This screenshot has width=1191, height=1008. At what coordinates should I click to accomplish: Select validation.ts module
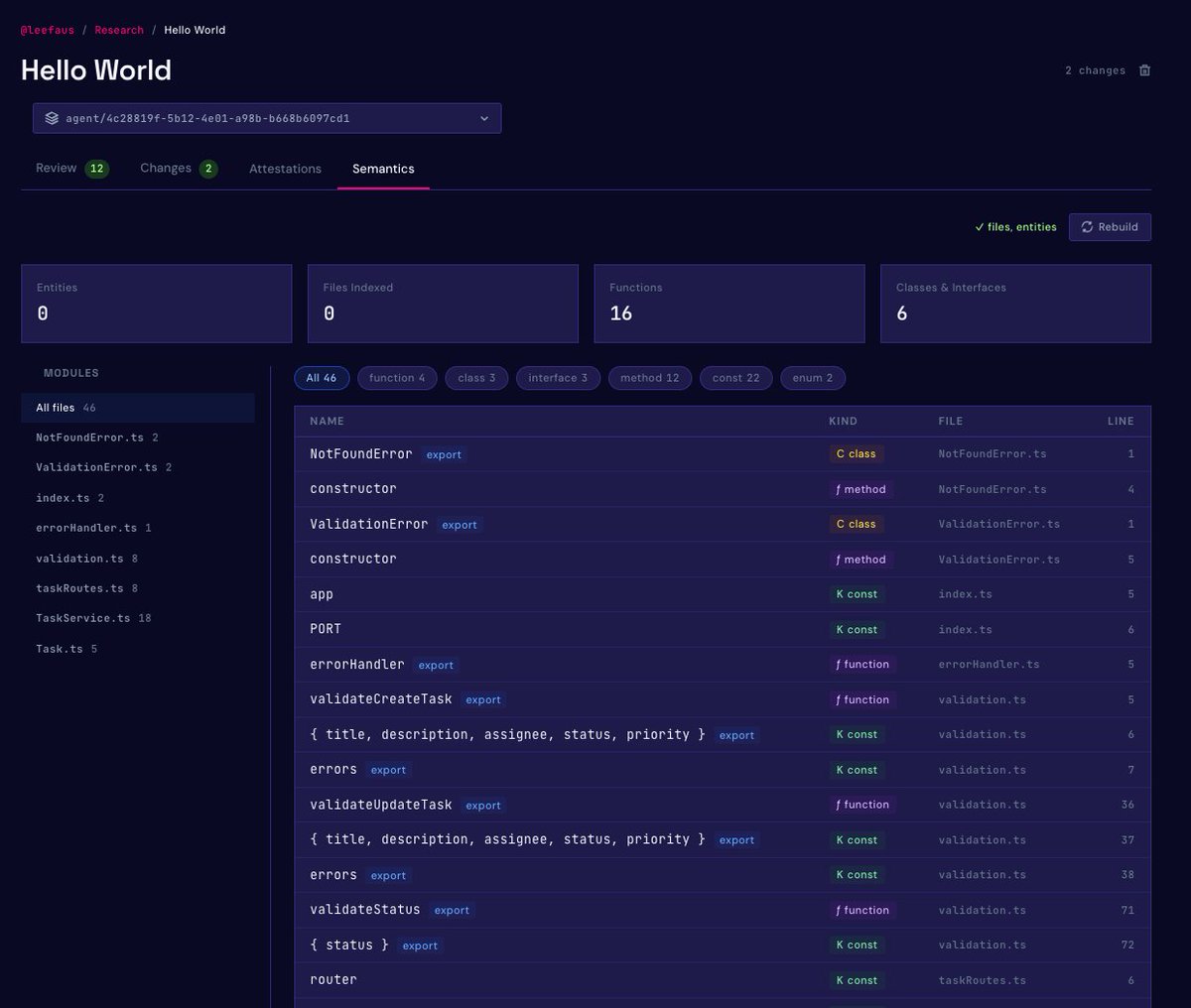click(138, 559)
